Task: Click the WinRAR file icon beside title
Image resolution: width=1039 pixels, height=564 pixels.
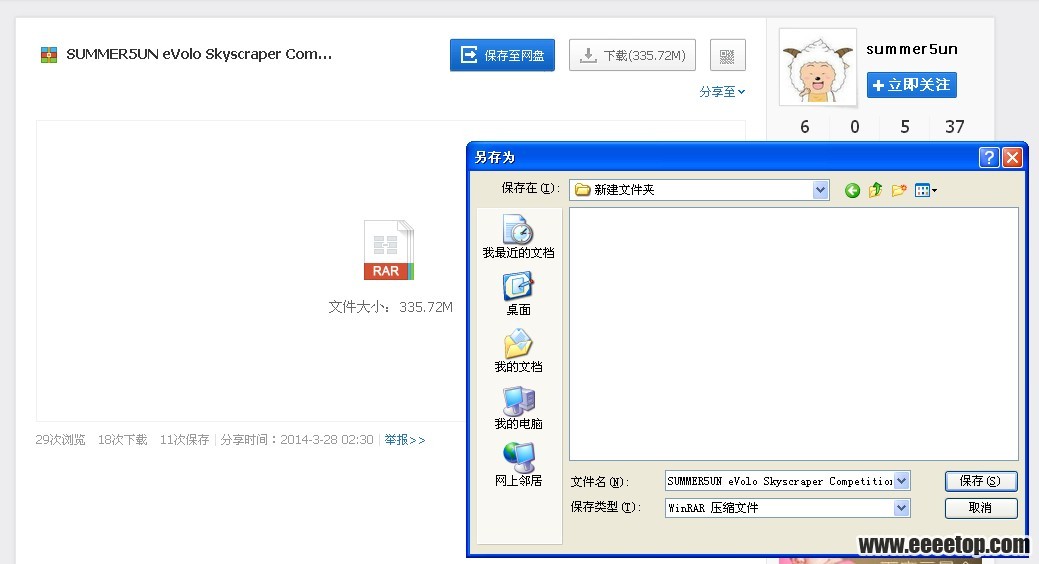Action: 48,54
